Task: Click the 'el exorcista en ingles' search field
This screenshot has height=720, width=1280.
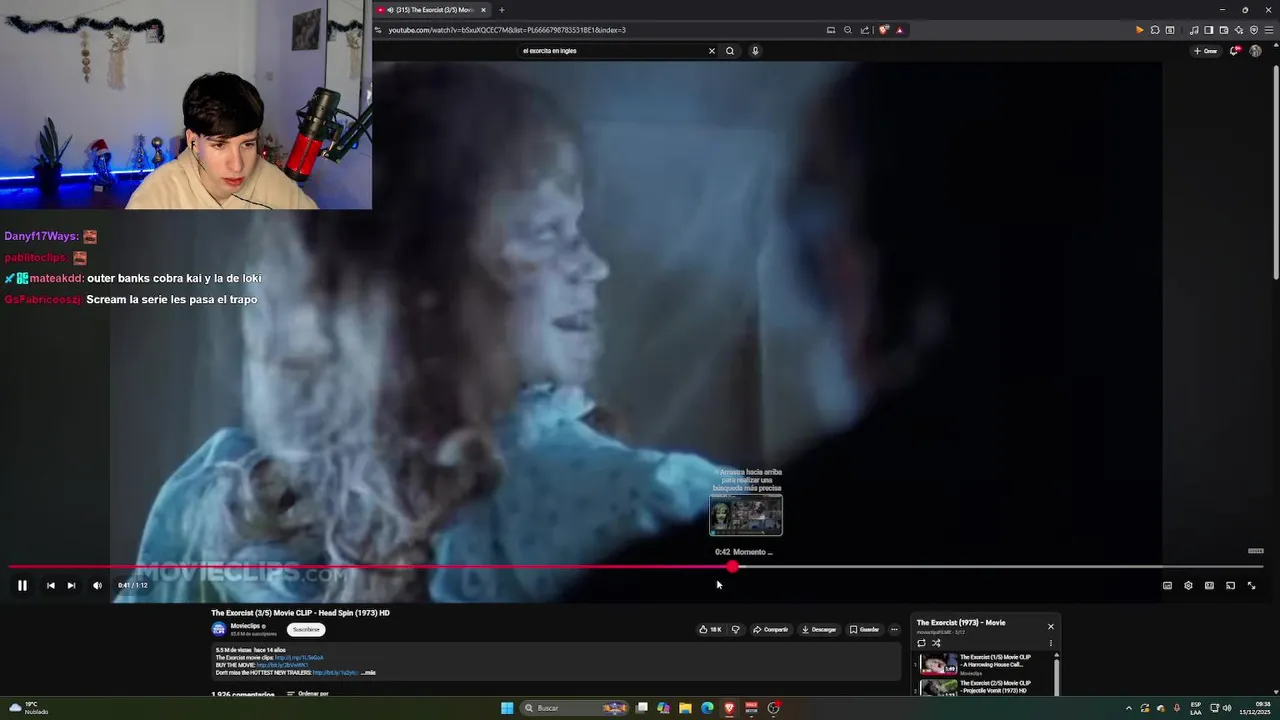Action: coord(610,51)
